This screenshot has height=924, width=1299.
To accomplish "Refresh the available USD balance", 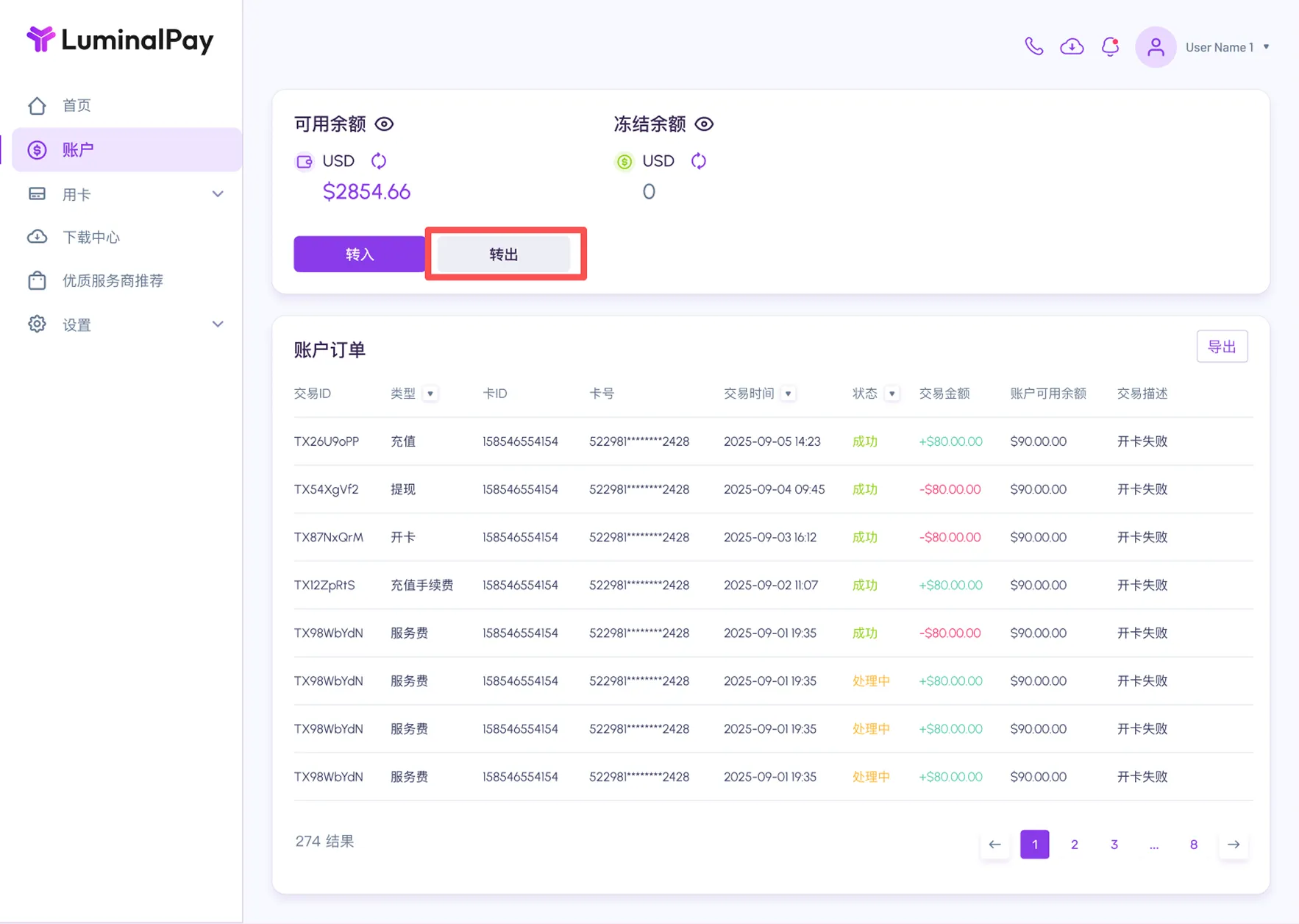I will coord(378,160).
